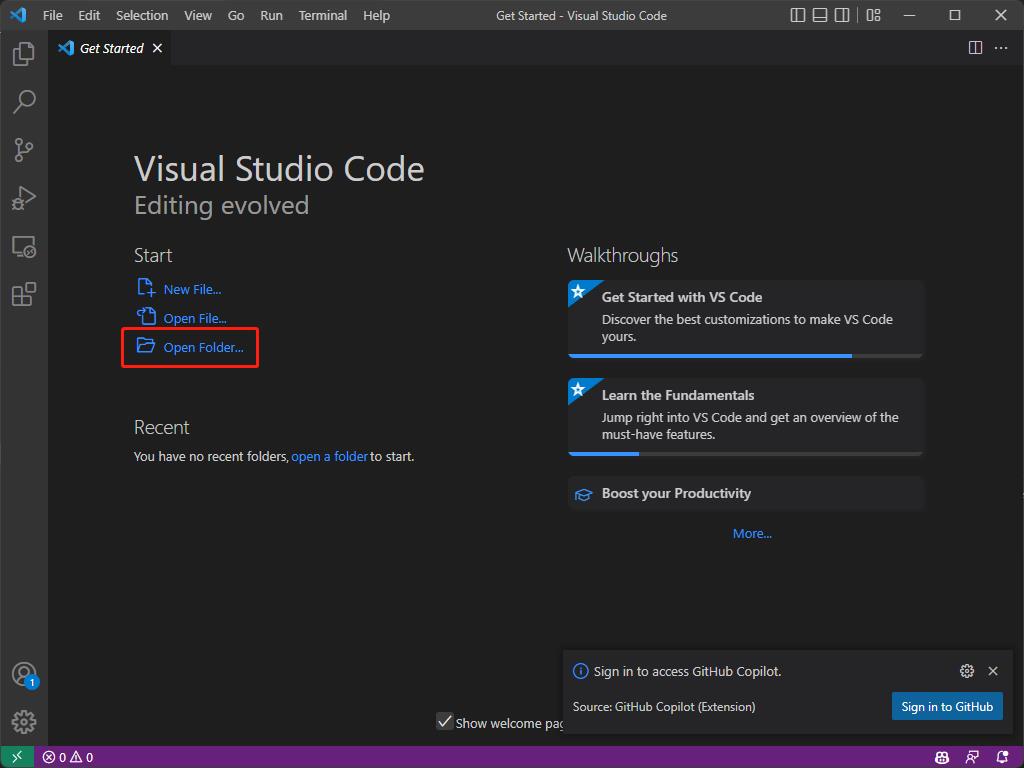Close the Get Started tab

coord(157,48)
